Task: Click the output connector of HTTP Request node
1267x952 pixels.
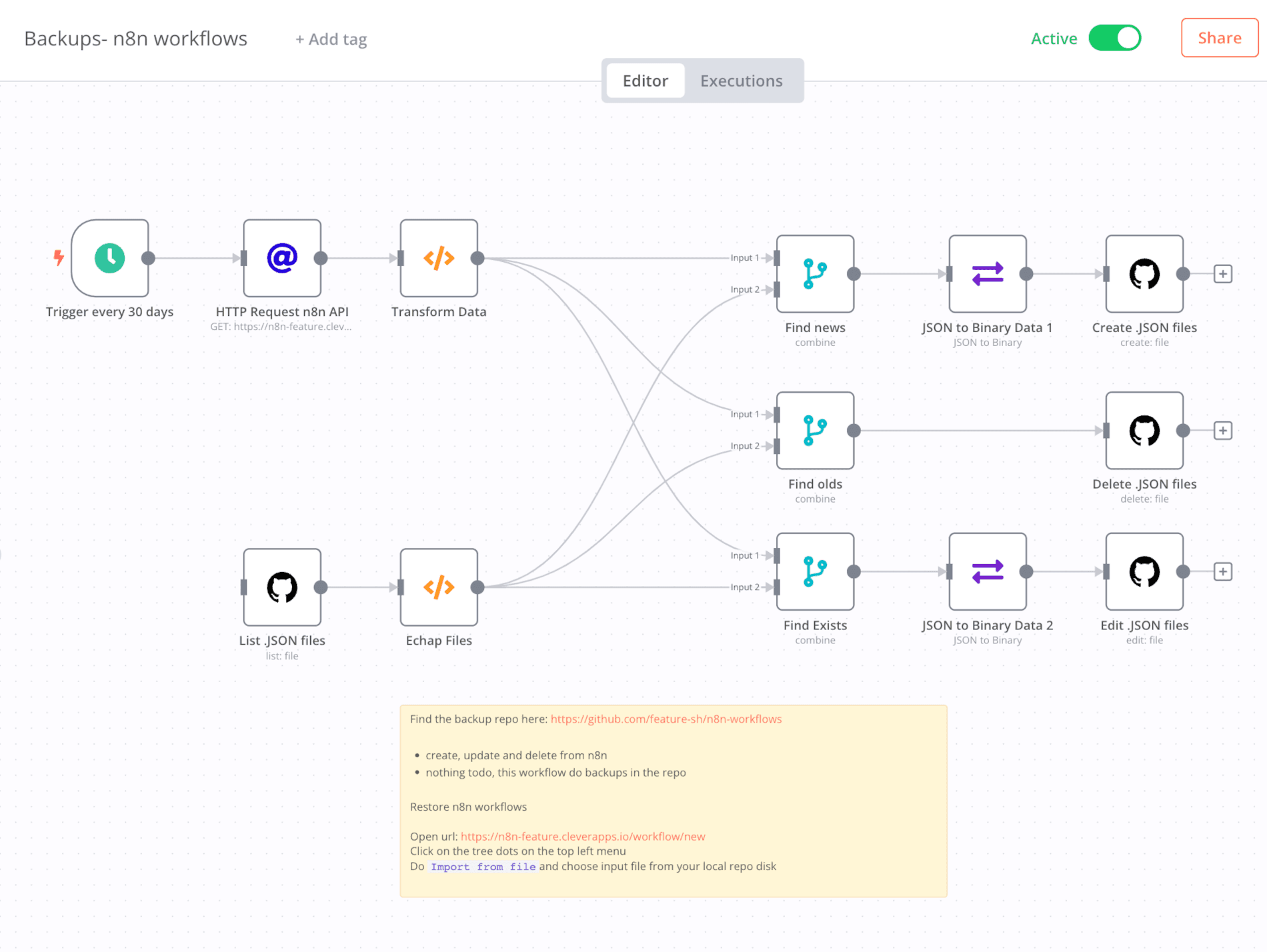Action: click(321, 258)
